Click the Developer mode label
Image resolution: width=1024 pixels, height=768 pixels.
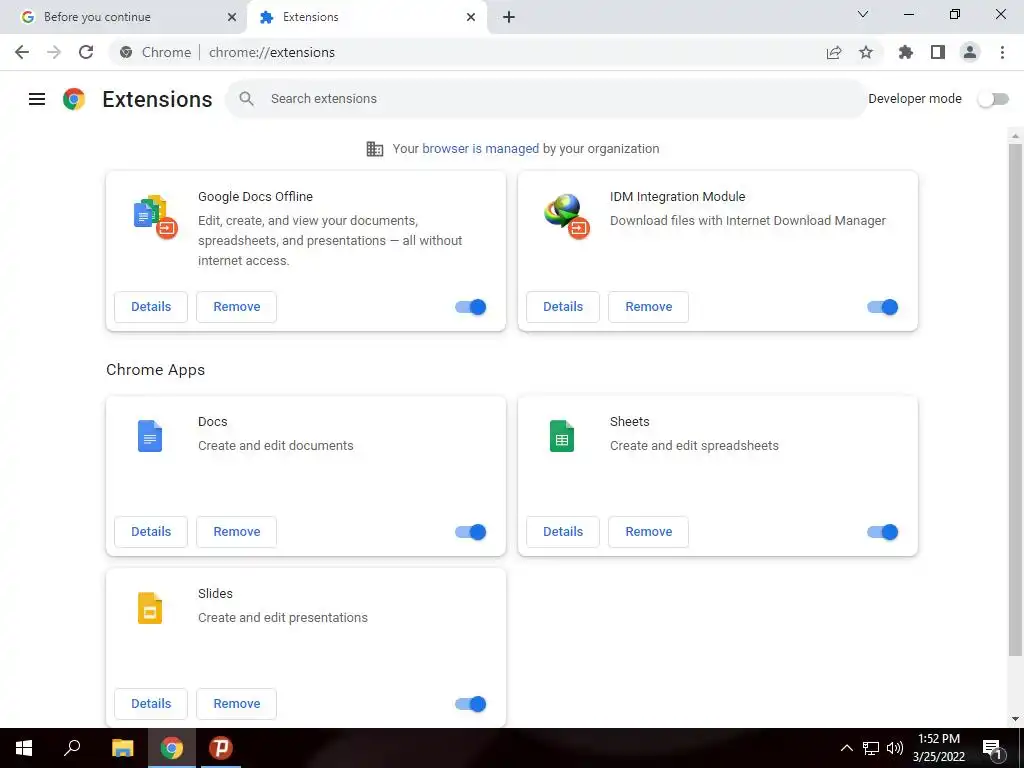click(914, 99)
